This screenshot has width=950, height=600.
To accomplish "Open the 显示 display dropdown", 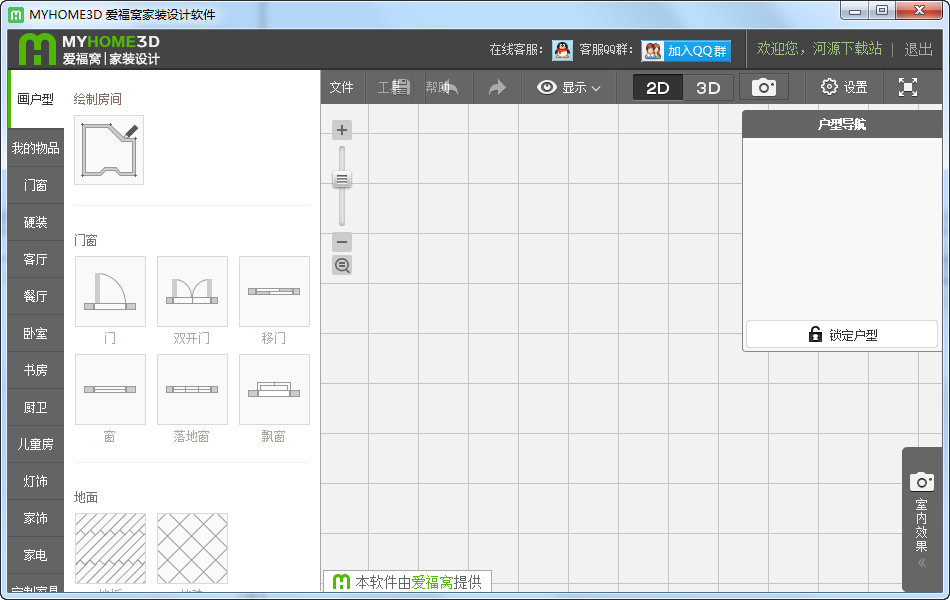I will [568, 87].
